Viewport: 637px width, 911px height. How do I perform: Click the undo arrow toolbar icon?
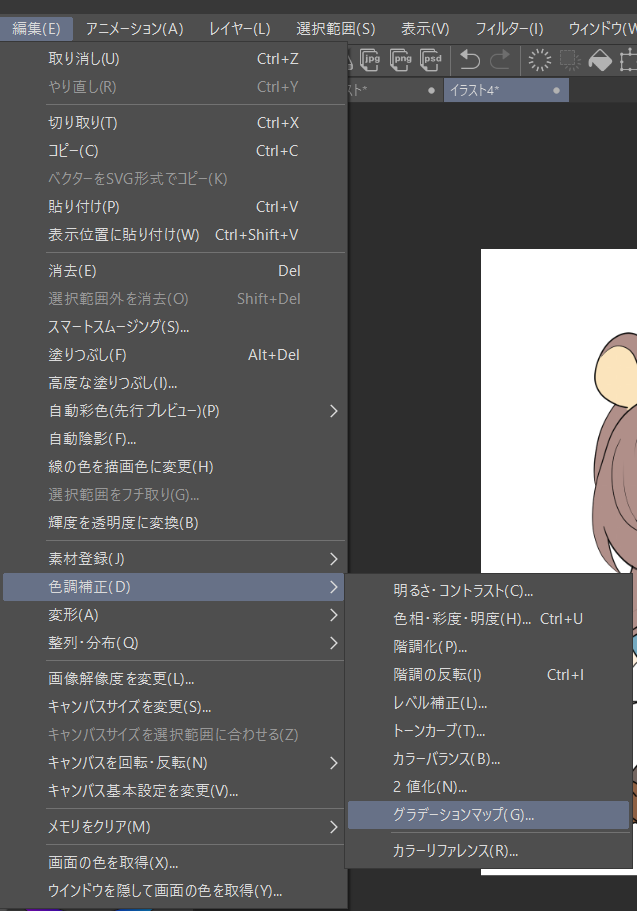pyautogui.click(x=470, y=60)
